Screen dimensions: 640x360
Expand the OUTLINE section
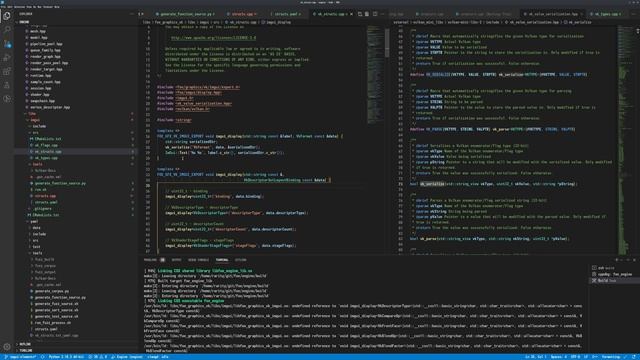coord(25,344)
